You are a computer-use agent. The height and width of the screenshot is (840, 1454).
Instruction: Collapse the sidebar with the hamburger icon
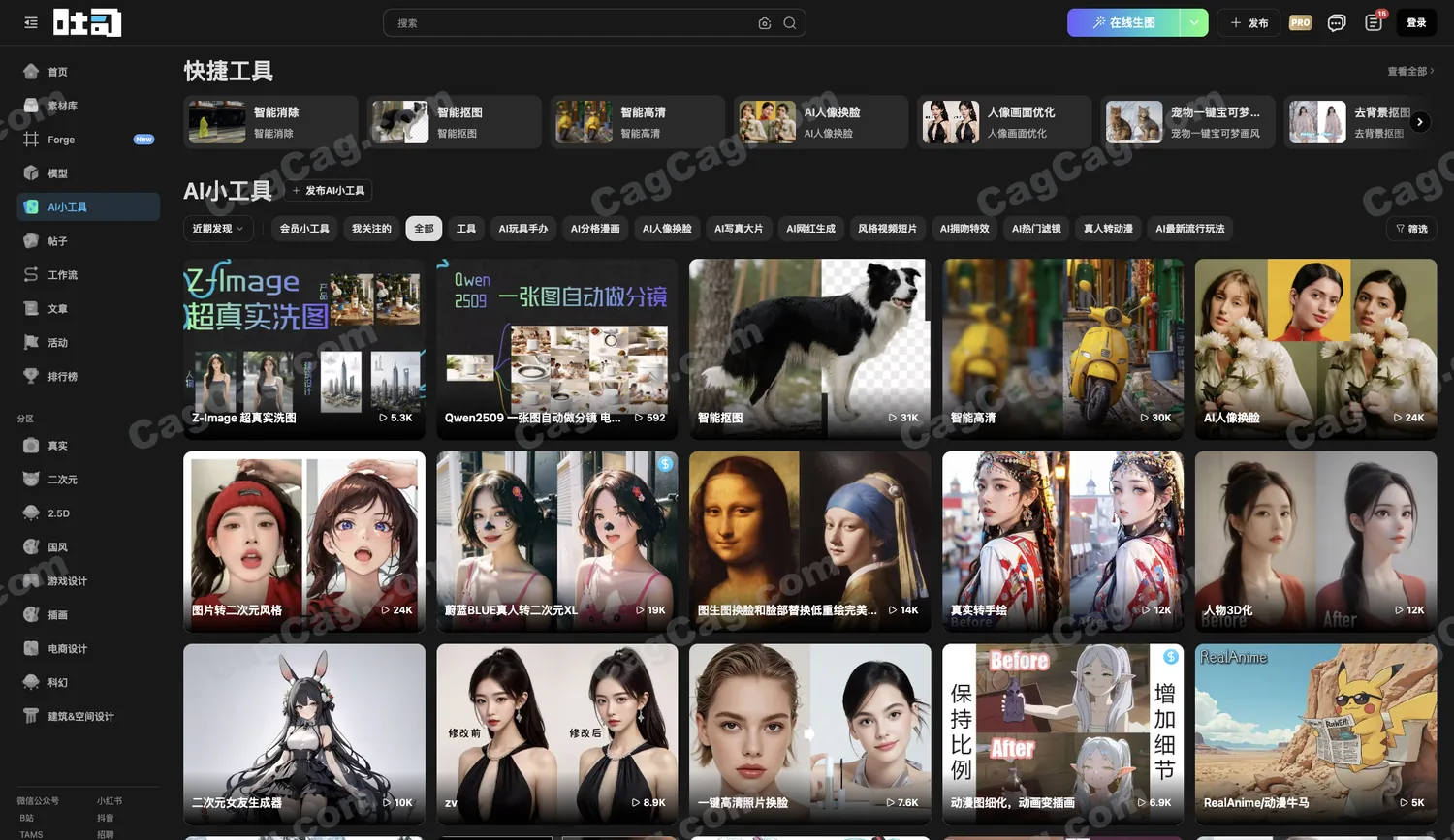pyautogui.click(x=31, y=22)
